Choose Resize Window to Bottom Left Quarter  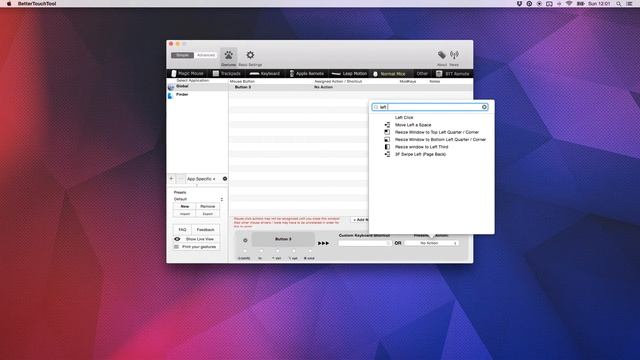click(440, 140)
